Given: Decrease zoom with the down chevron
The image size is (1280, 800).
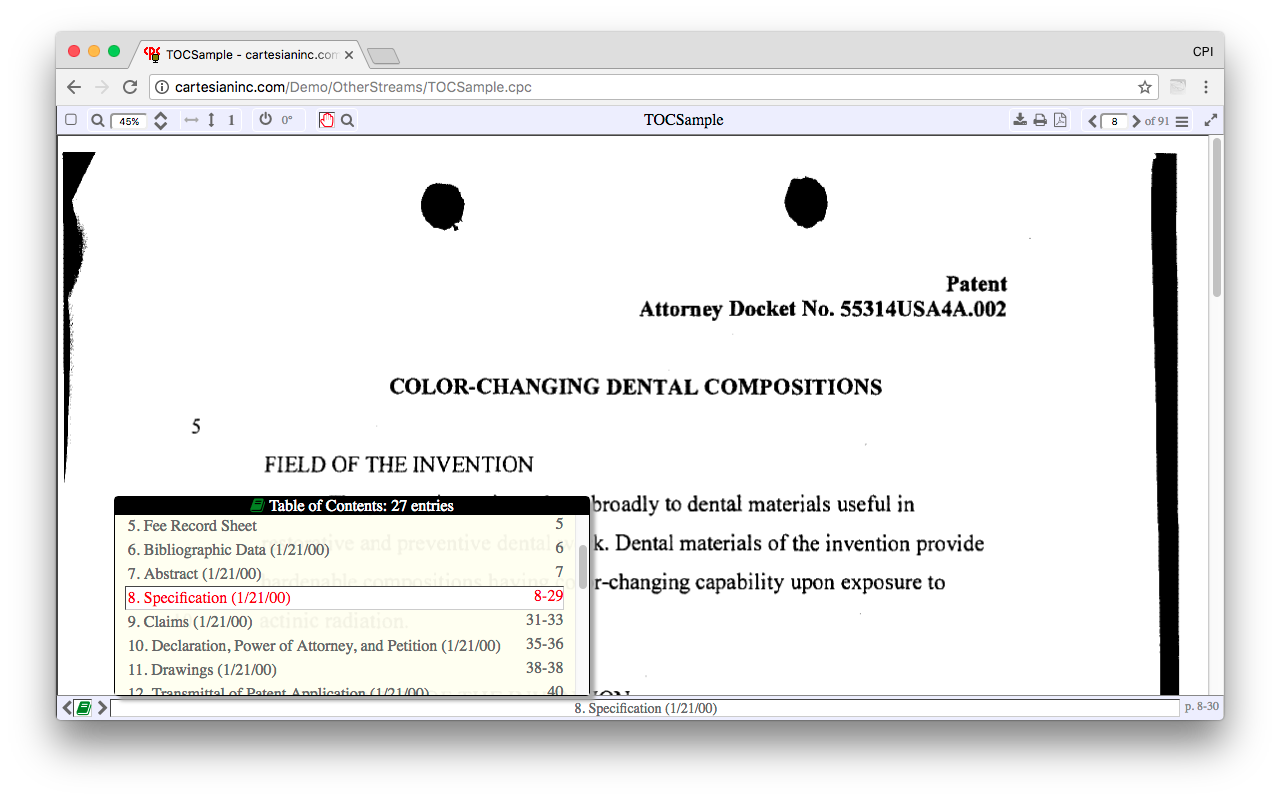Looking at the screenshot, I should click(x=160, y=127).
